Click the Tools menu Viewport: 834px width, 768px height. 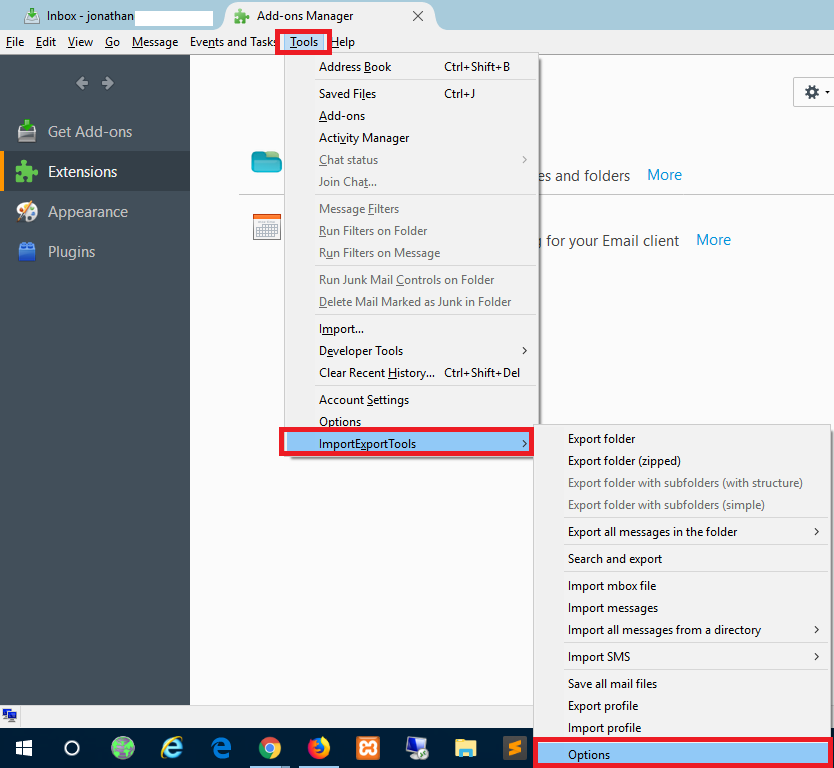(304, 42)
